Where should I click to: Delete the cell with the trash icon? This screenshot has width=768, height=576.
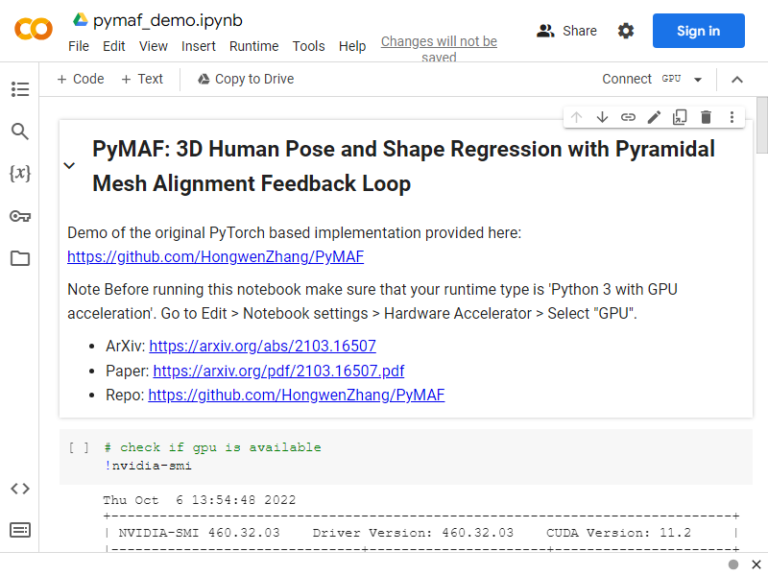pyautogui.click(x=706, y=117)
